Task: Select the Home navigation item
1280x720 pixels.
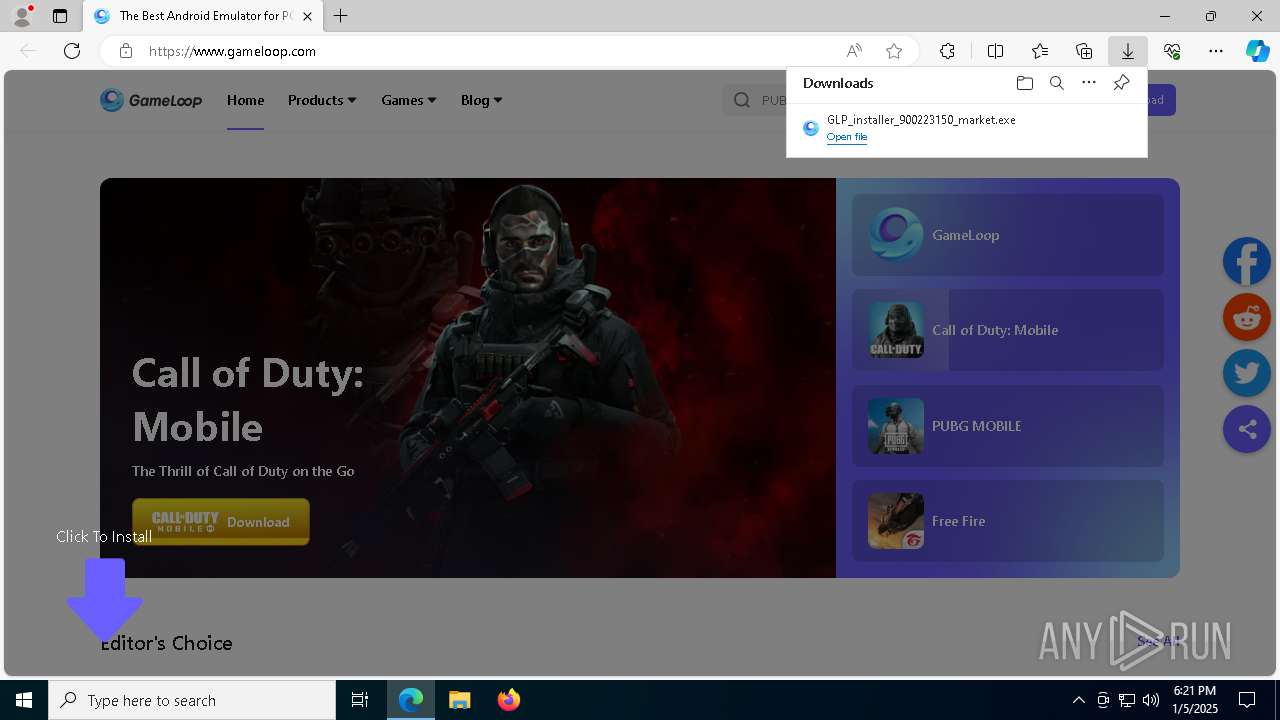Action: [x=245, y=100]
